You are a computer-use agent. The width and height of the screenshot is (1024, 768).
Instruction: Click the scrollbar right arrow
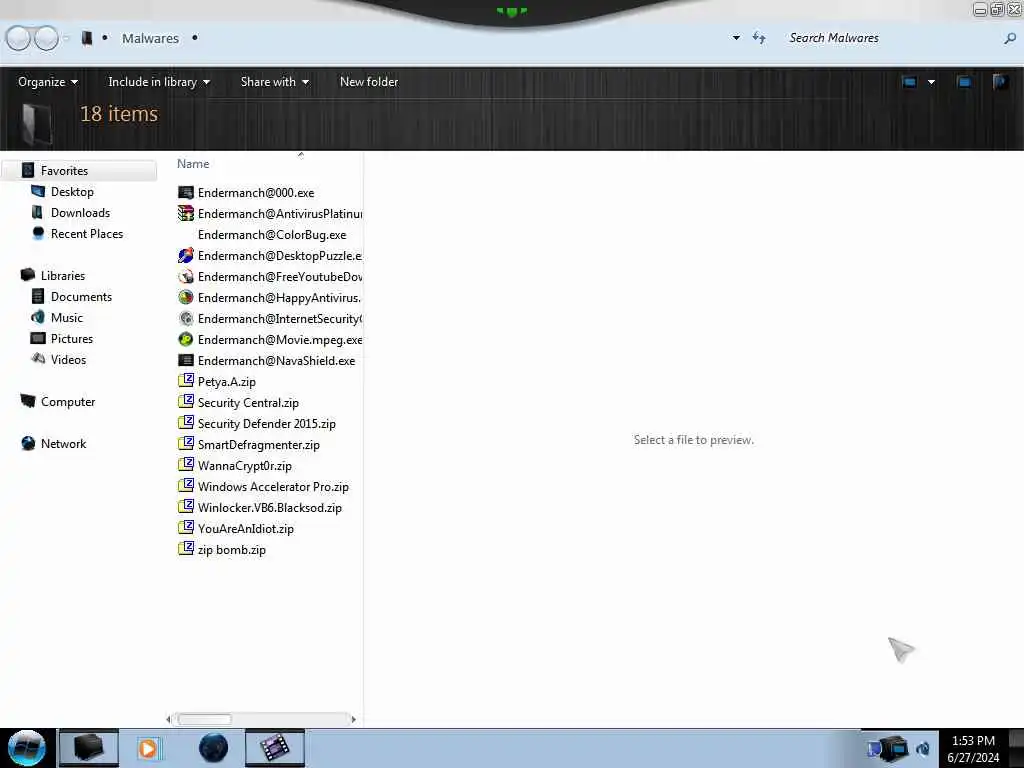(x=353, y=719)
